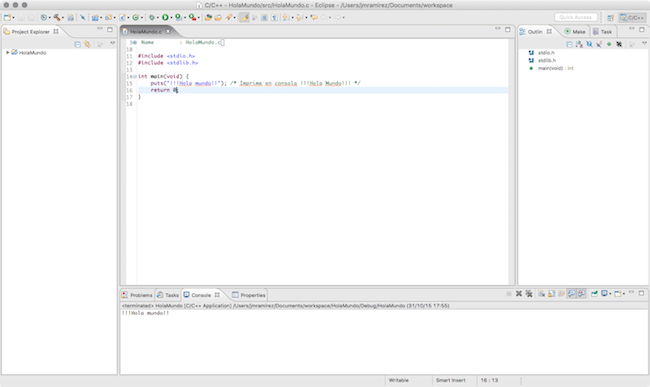Viewport: 650px width, 387px height.
Task: Click the New Source Folder icon
Action: 109,17
